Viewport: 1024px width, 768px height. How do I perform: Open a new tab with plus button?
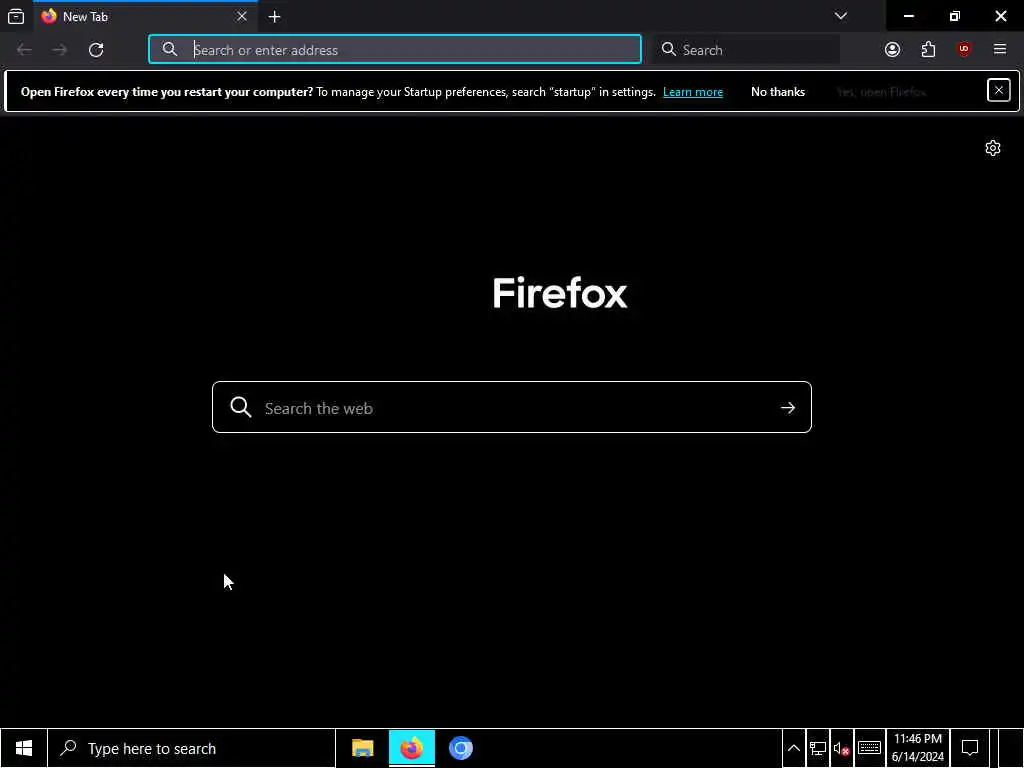274,17
